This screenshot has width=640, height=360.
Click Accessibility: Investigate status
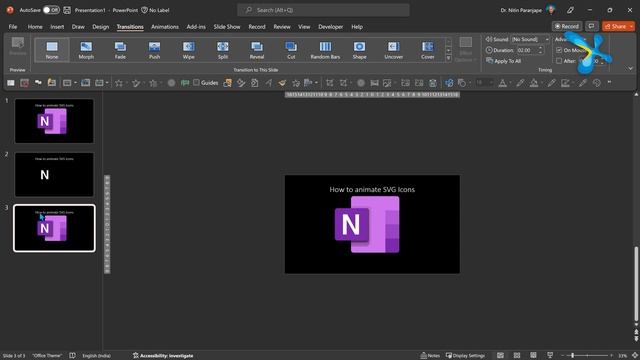[x=163, y=356]
